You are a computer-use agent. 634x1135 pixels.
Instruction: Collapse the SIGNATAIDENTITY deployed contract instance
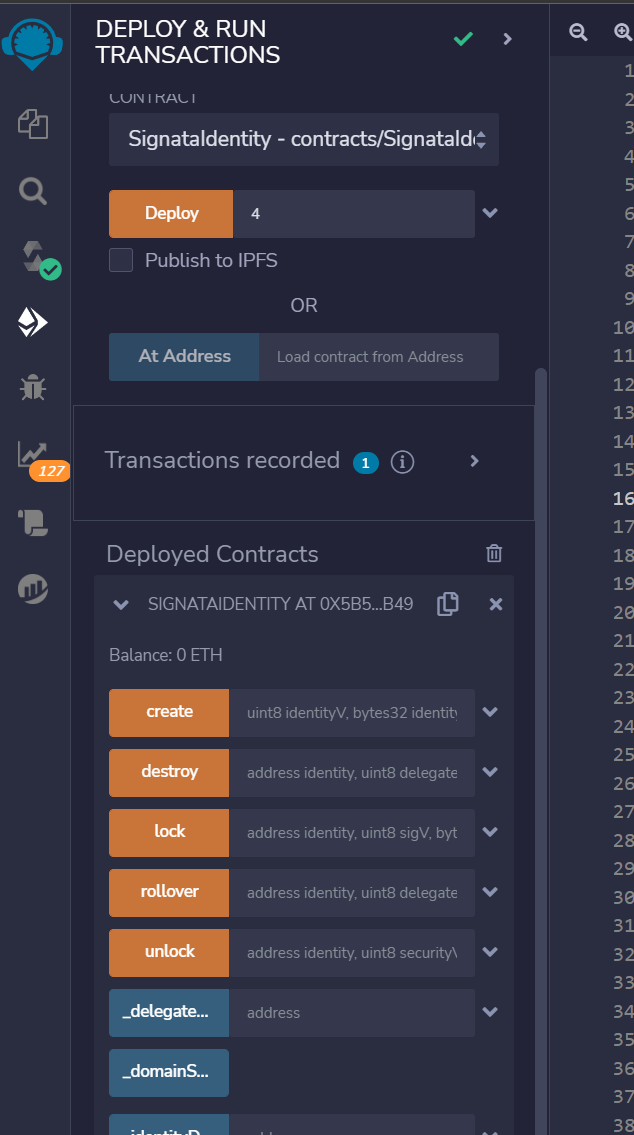121,604
